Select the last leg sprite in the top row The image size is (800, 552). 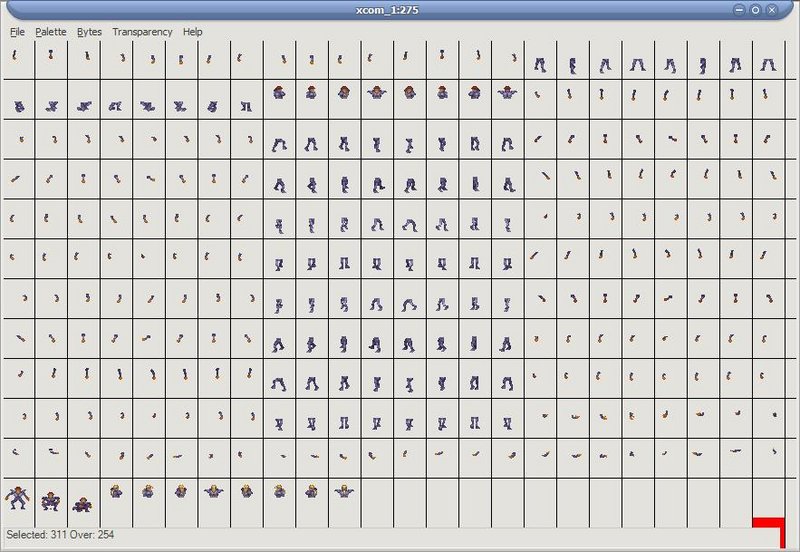768,65
